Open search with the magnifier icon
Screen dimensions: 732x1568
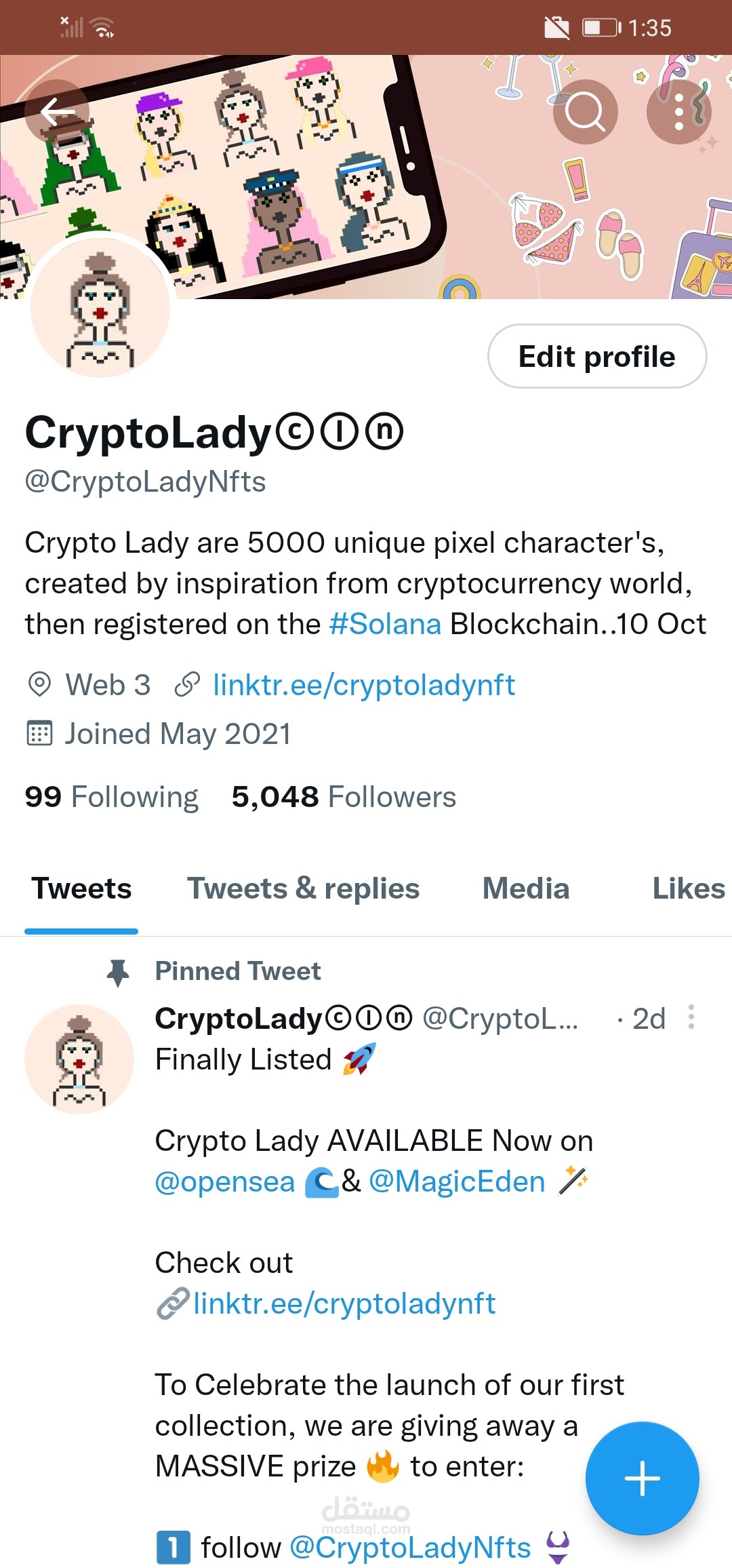tap(585, 111)
